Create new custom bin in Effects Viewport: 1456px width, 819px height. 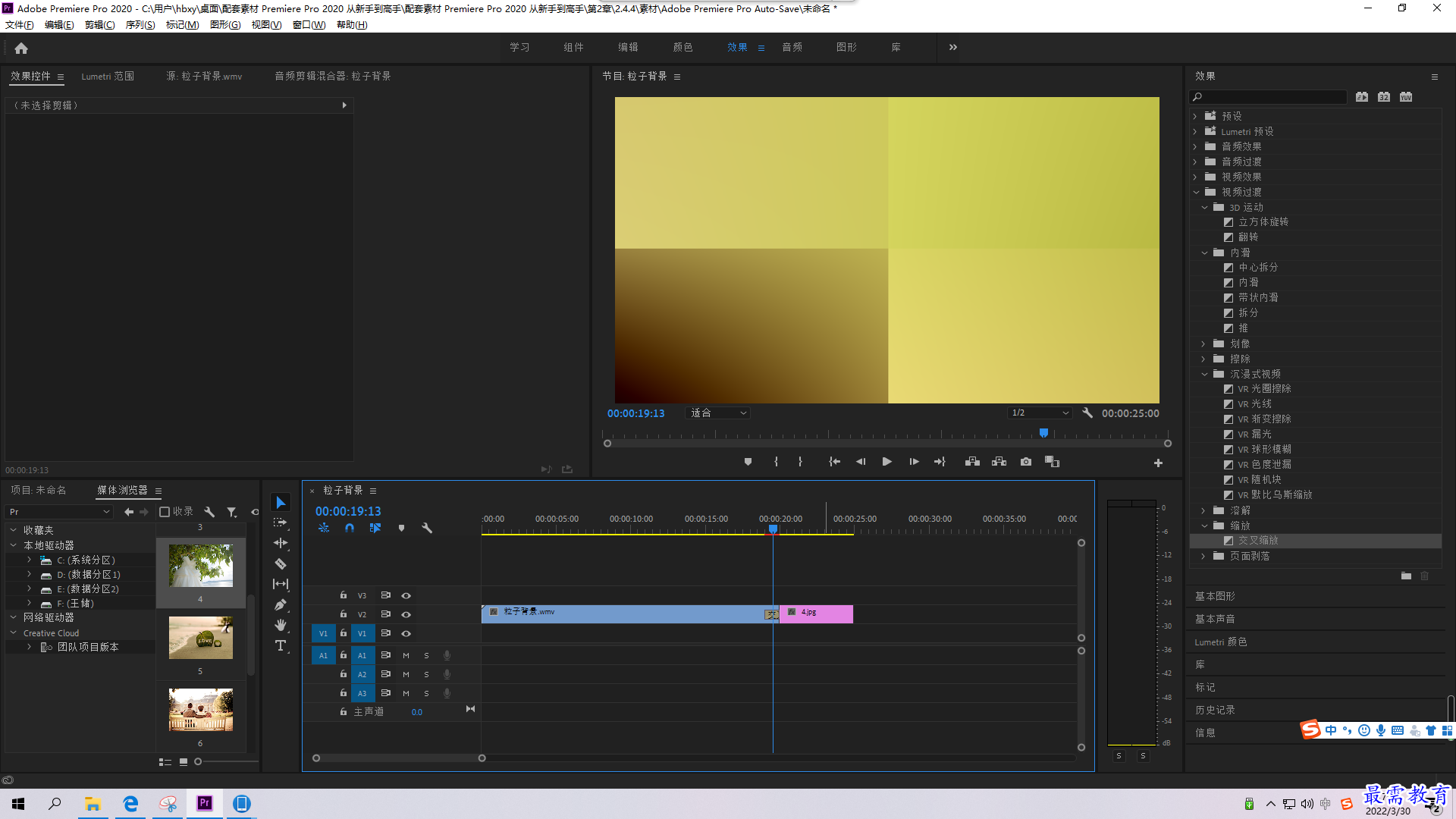[x=1406, y=576]
